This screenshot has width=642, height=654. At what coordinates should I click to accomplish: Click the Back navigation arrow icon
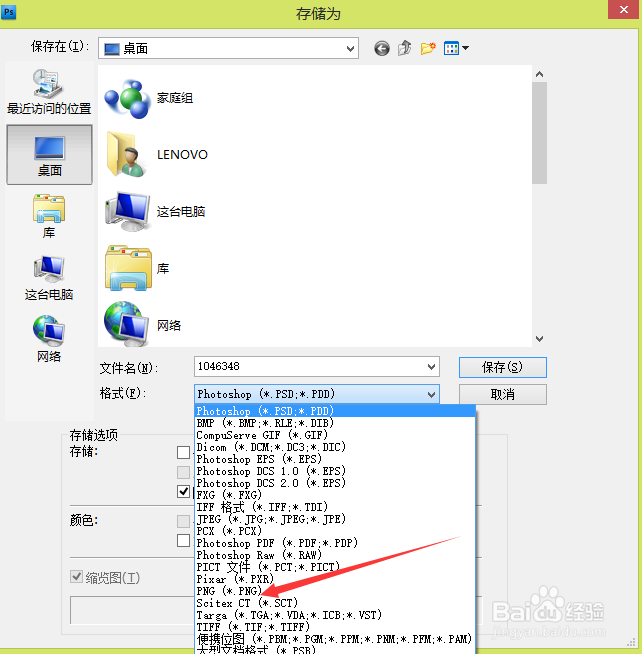click(x=382, y=48)
